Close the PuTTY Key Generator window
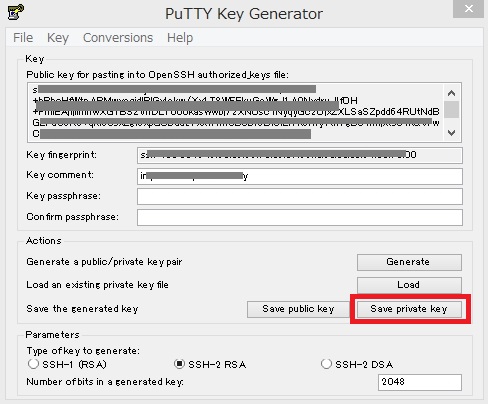This screenshot has width=488, height=404. coord(468,9)
